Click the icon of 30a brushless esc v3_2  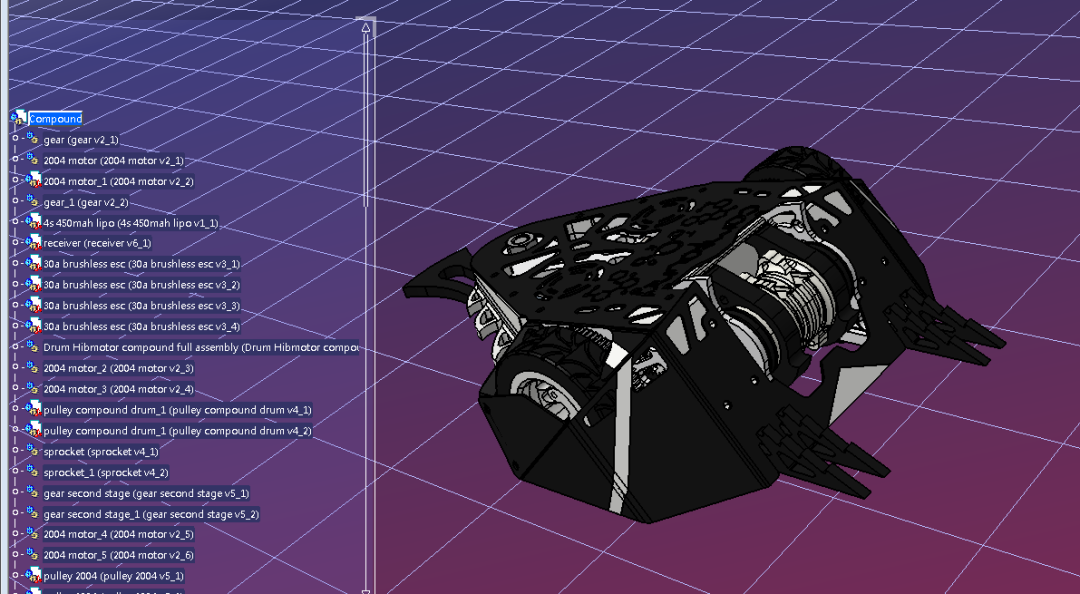tap(32, 284)
